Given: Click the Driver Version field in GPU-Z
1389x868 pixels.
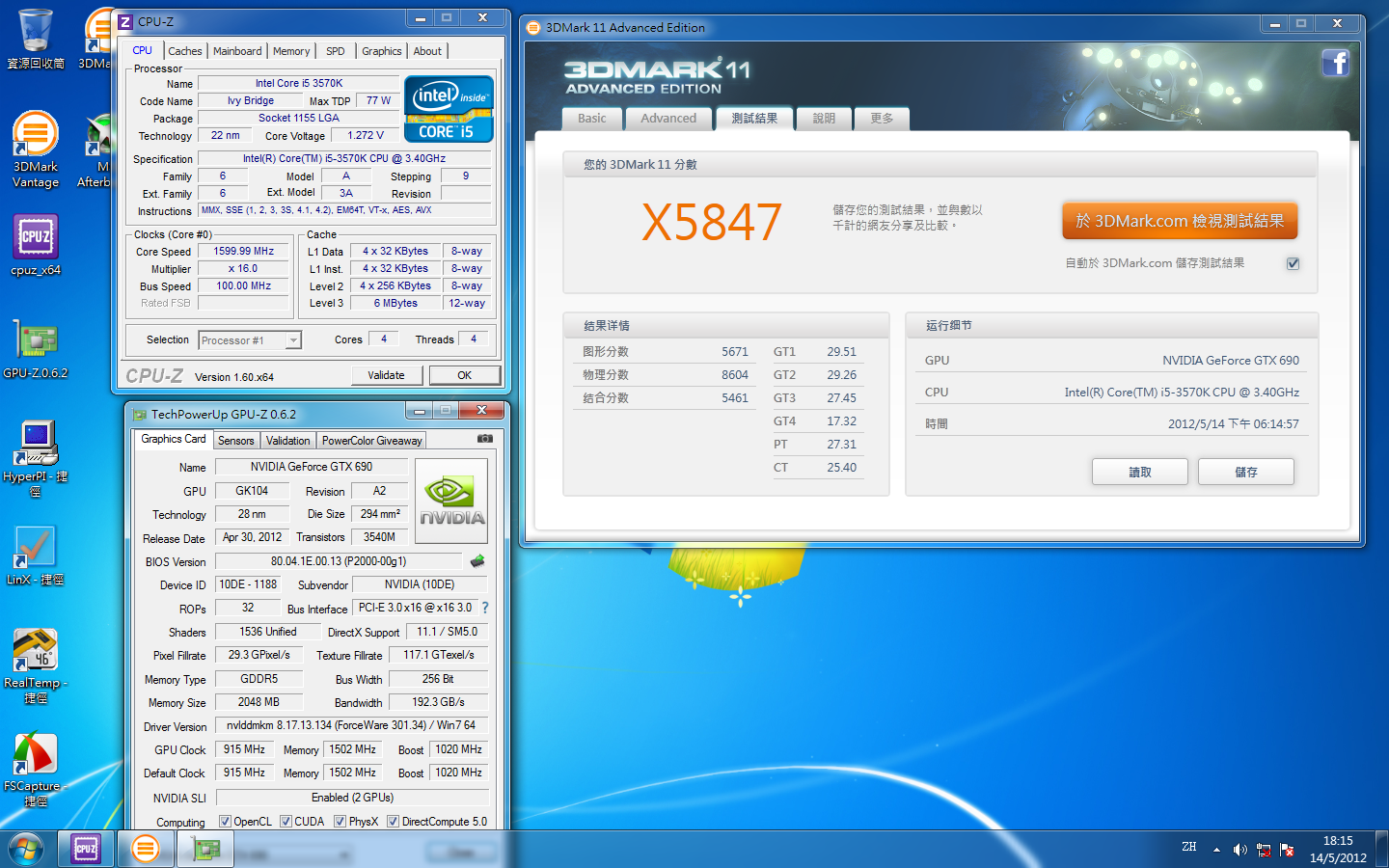Looking at the screenshot, I should (351, 725).
